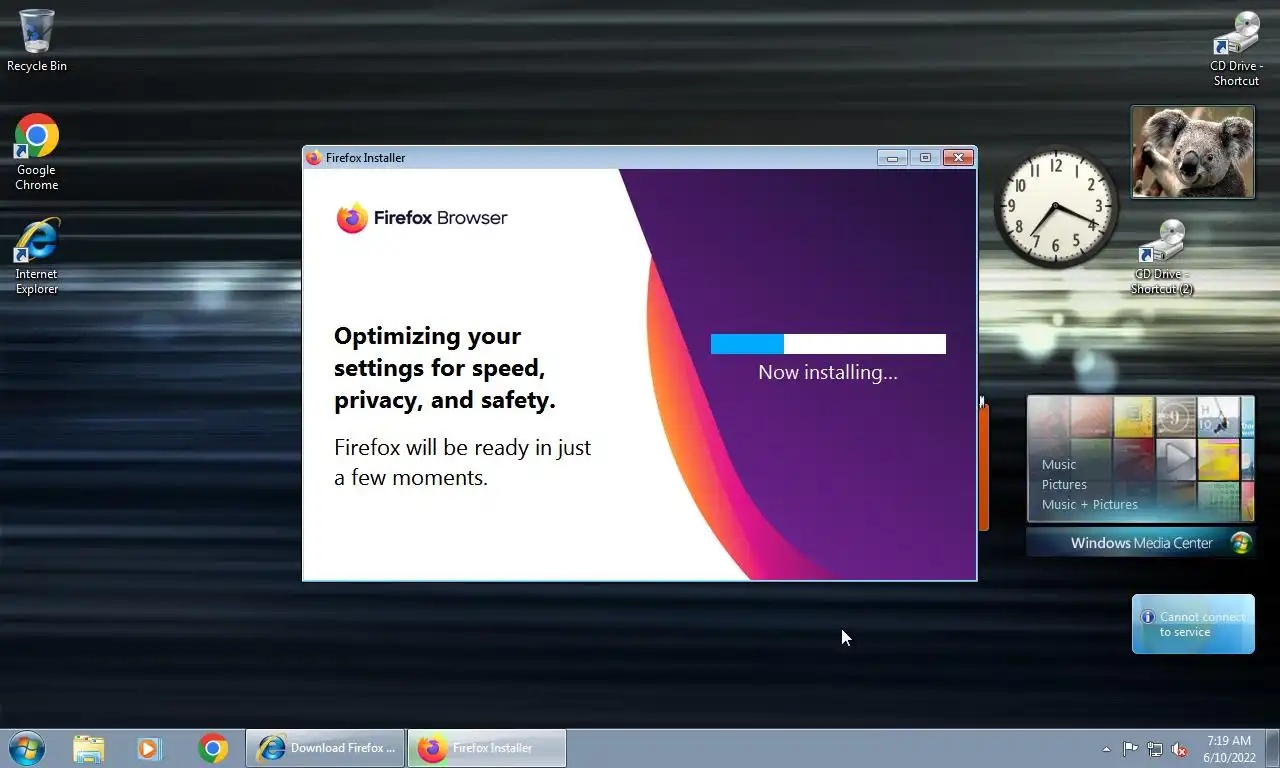Switch to Firefox Installer taskbar button
This screenshot has width=1280, height=768.
tap(487, 748)
